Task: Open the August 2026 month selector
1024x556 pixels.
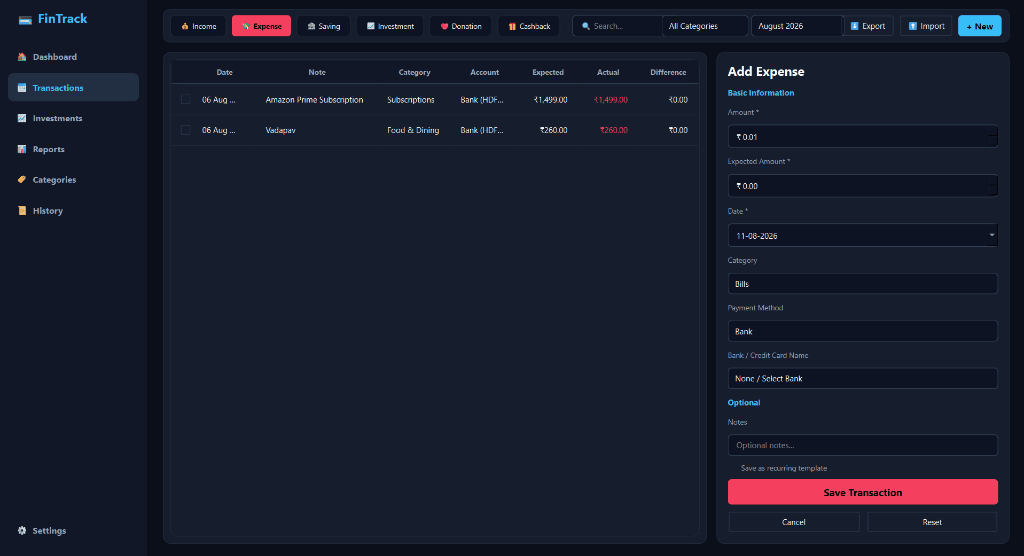Action: coord(796,26)
